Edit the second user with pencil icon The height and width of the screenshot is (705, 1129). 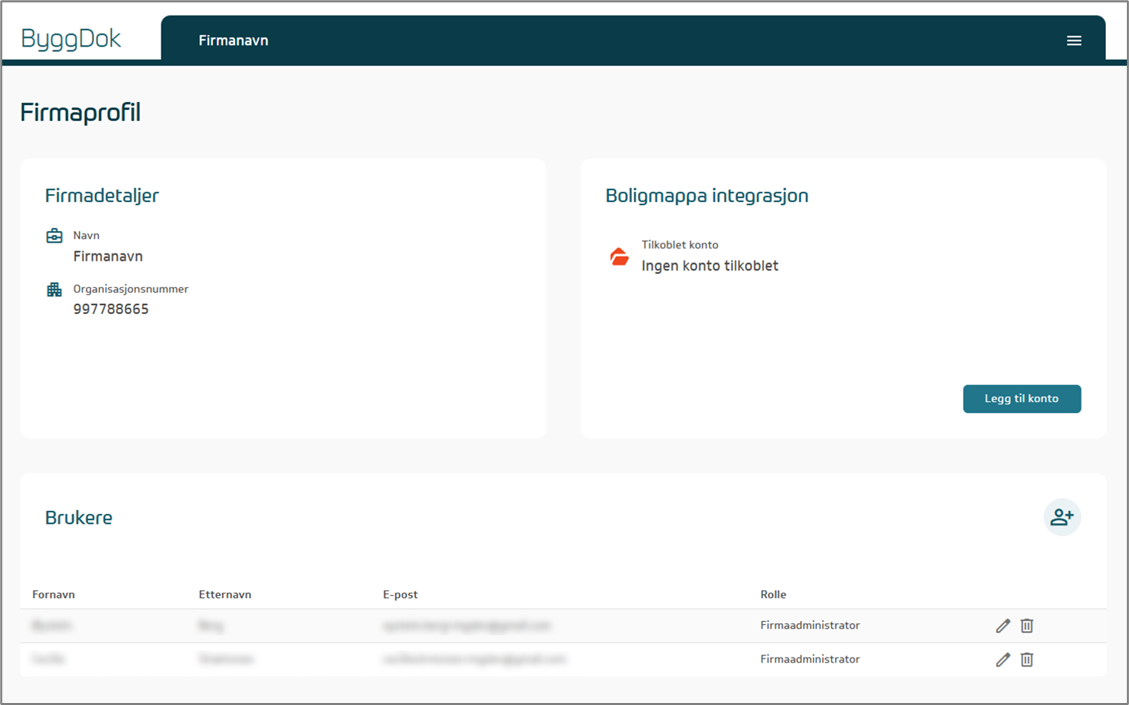(1003, 660)
